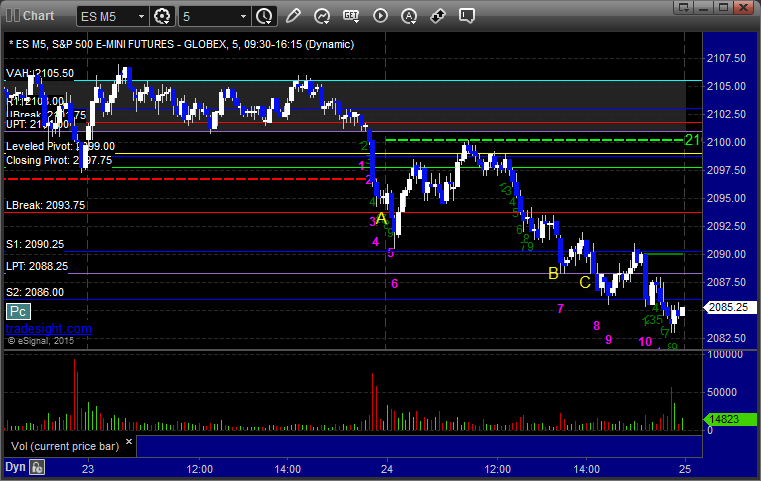Click the Chart window grip icon
The height and width of the screenshot is (481, 761).
click(x=13, y=16)
